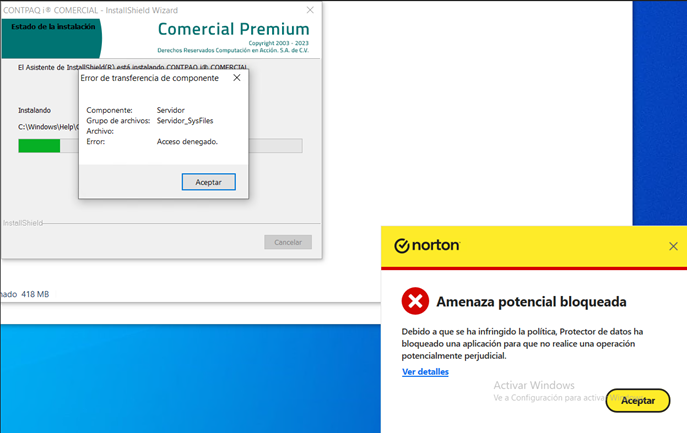This screenshot has height=433, width=687.
Task: Click the 'Copyright 2003 - 2023' text
Action: click(x=278, y=43)
